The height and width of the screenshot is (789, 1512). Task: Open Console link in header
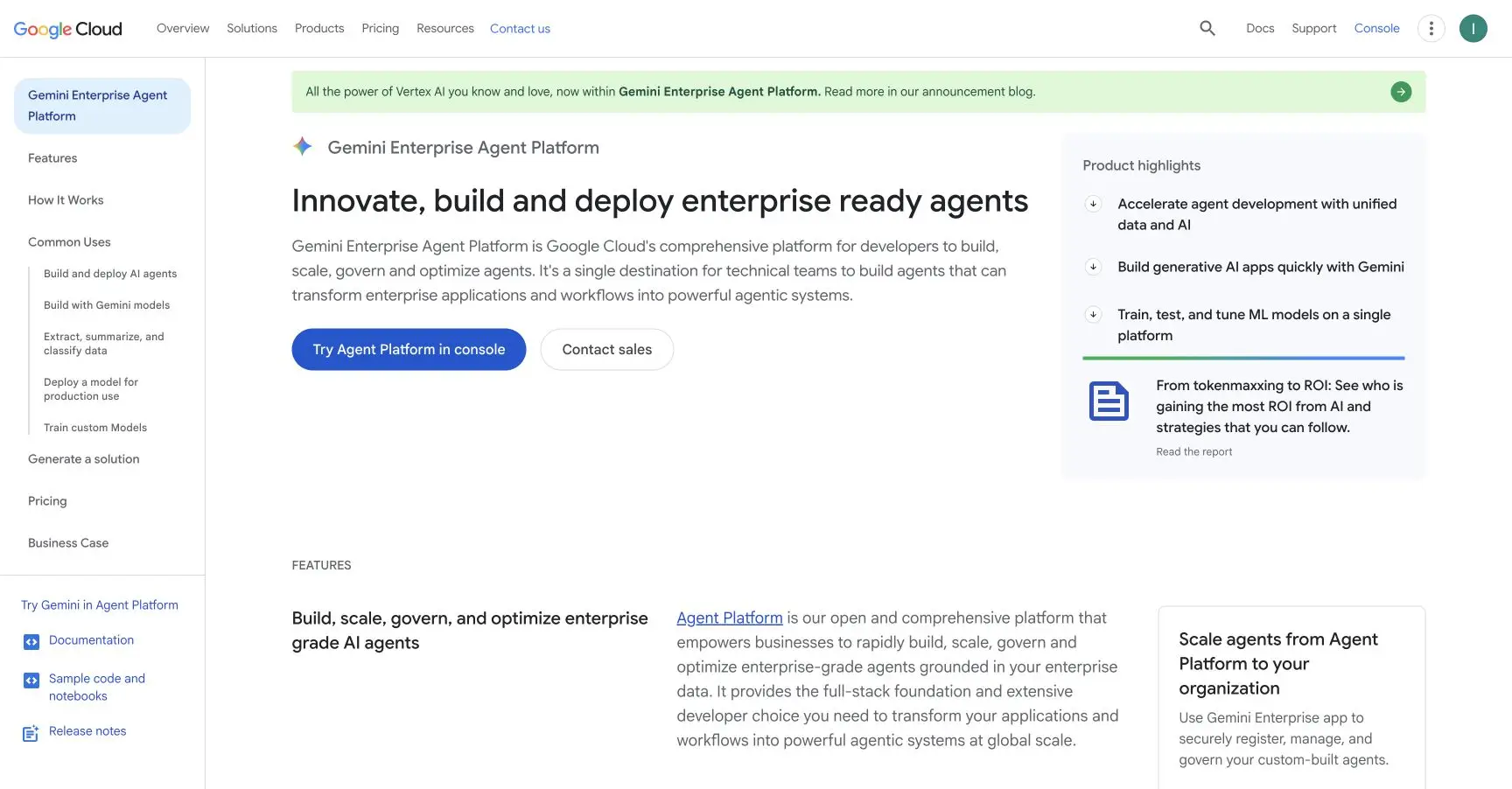pos(1377,28)
